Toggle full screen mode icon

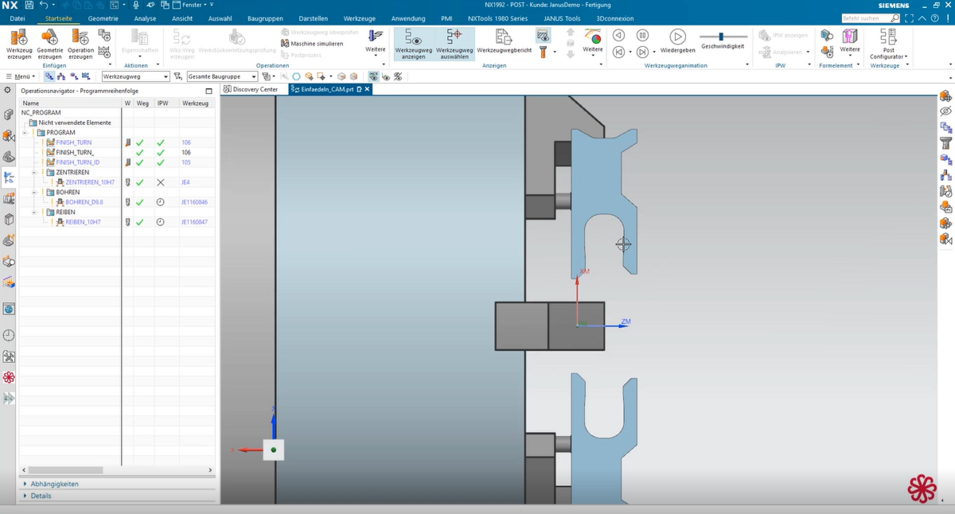pyautogui.click(x=909, y=19)
